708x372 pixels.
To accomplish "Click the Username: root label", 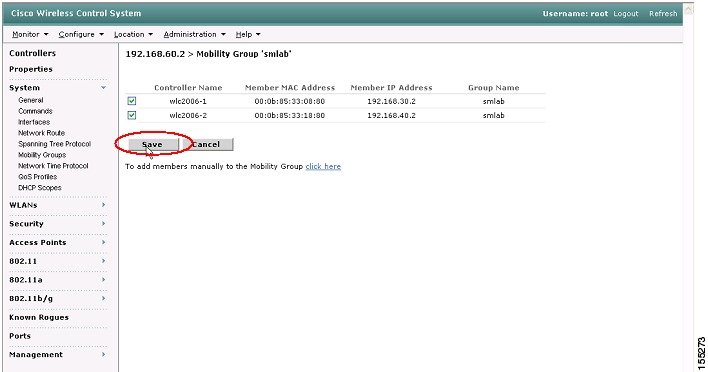I will [575, 14].
